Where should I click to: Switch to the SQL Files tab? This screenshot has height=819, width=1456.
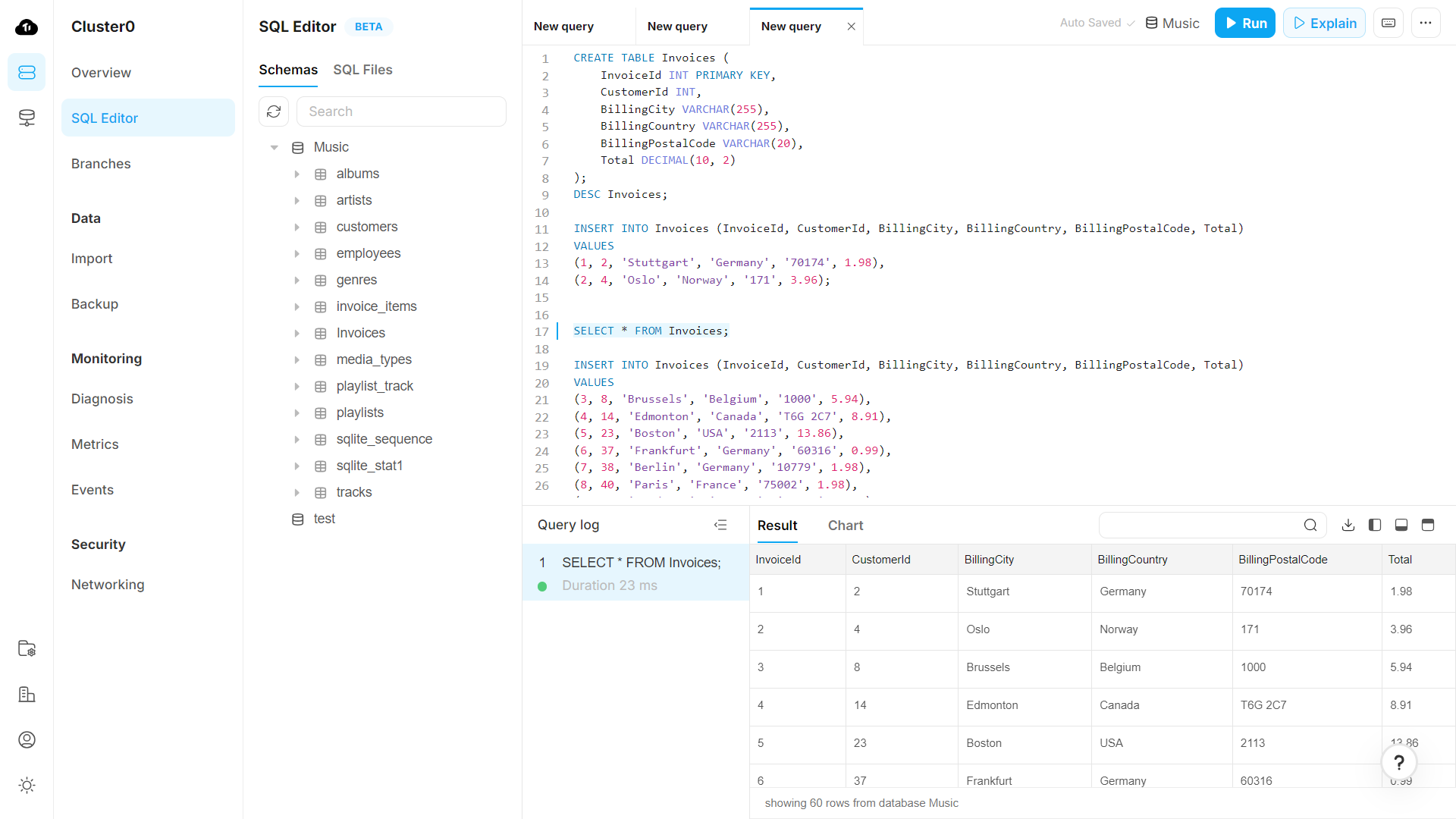[x=362, y=70]
